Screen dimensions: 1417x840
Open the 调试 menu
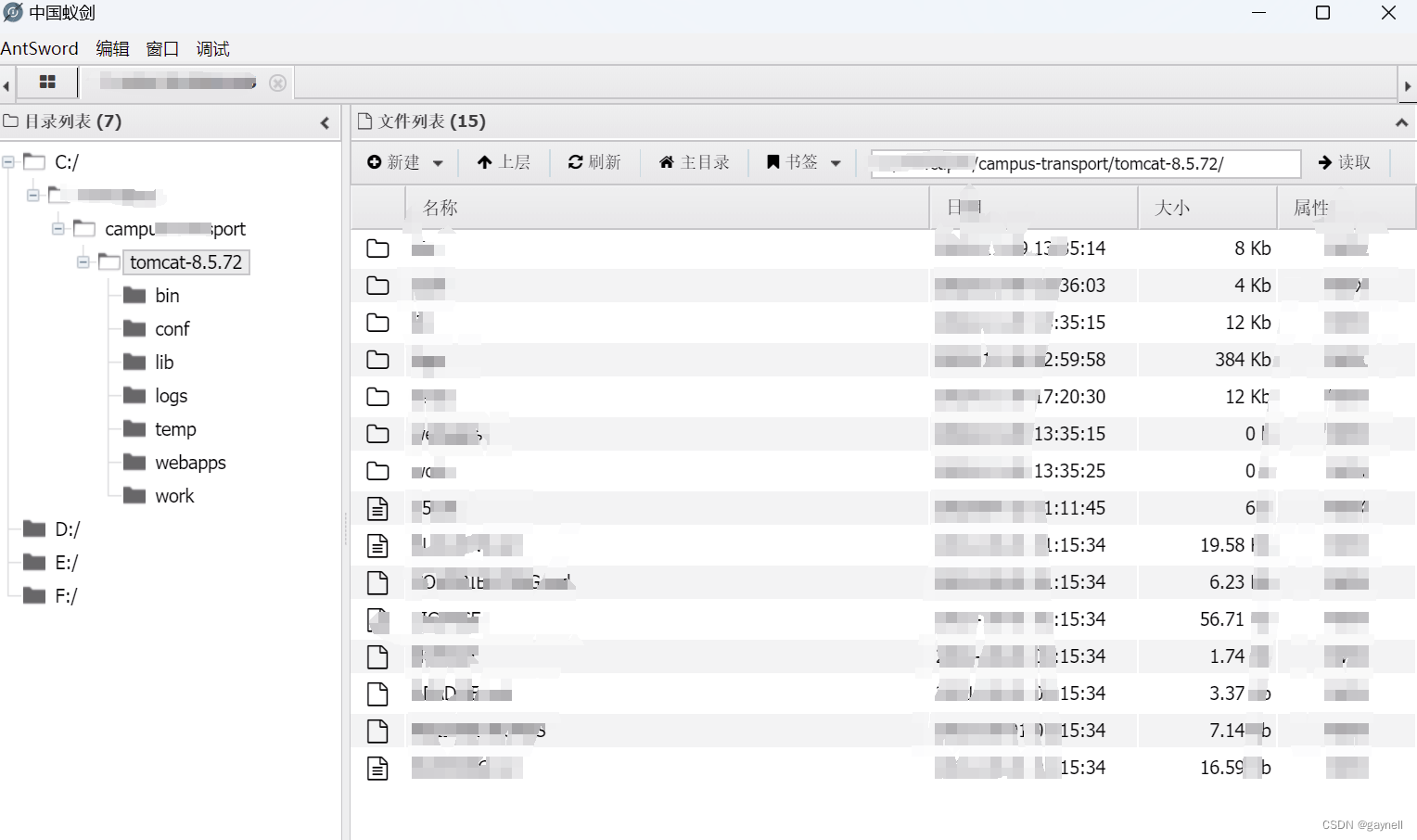click(212, 48)
